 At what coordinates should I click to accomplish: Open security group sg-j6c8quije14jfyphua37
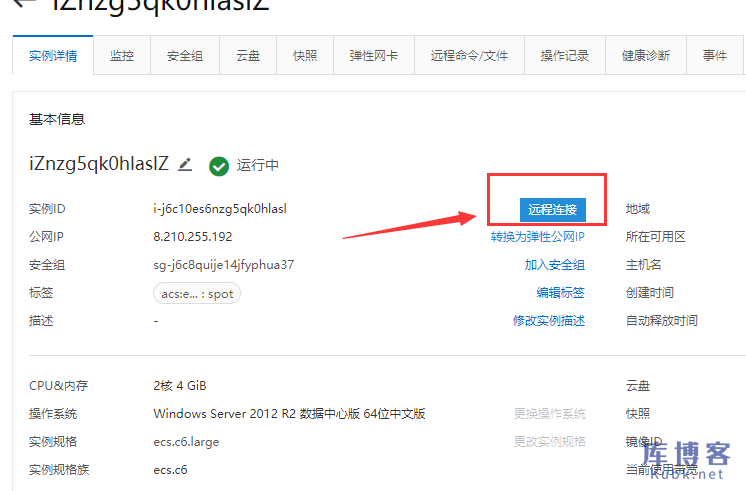[x=224, y=265]
